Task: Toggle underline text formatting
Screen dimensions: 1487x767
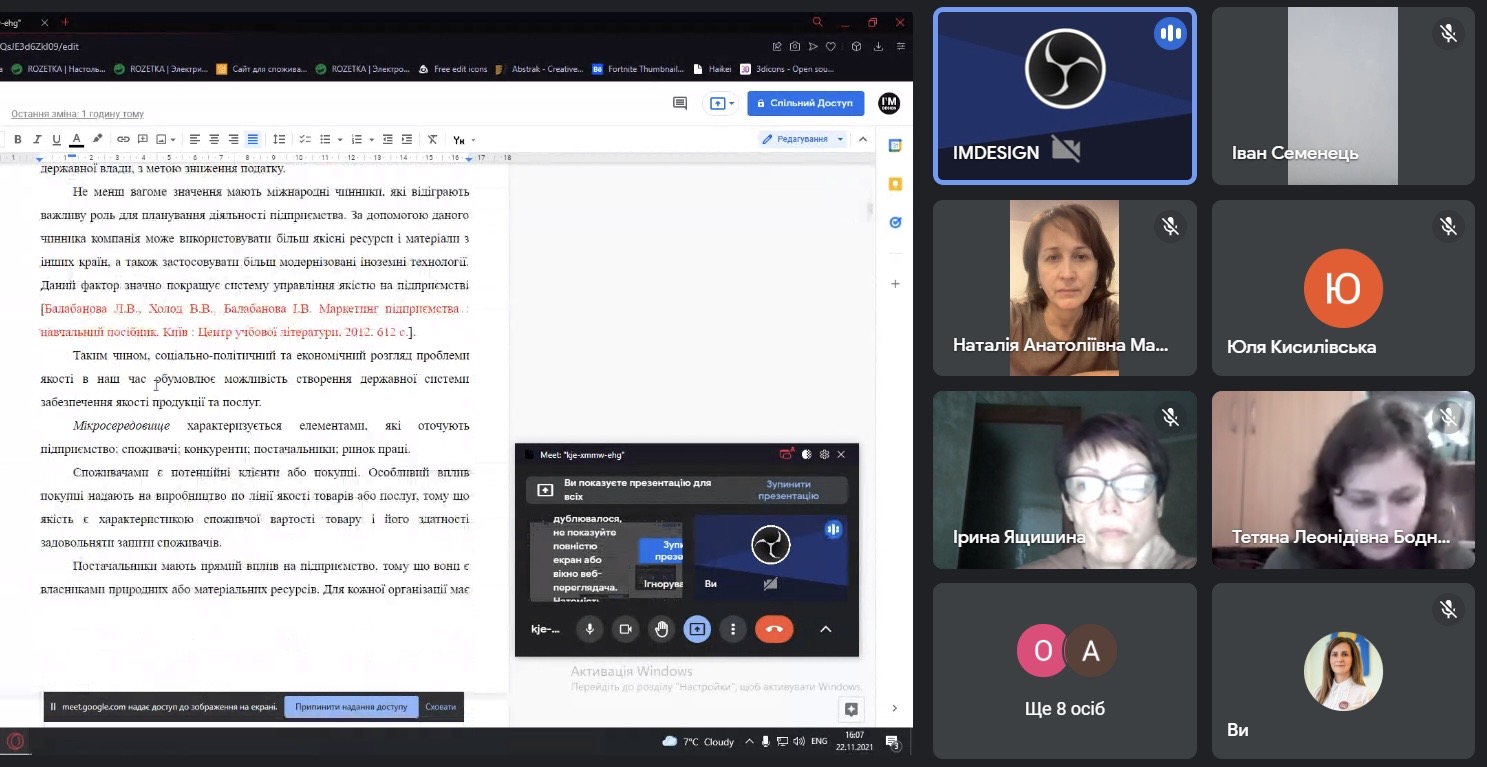Action: (56, 139)
